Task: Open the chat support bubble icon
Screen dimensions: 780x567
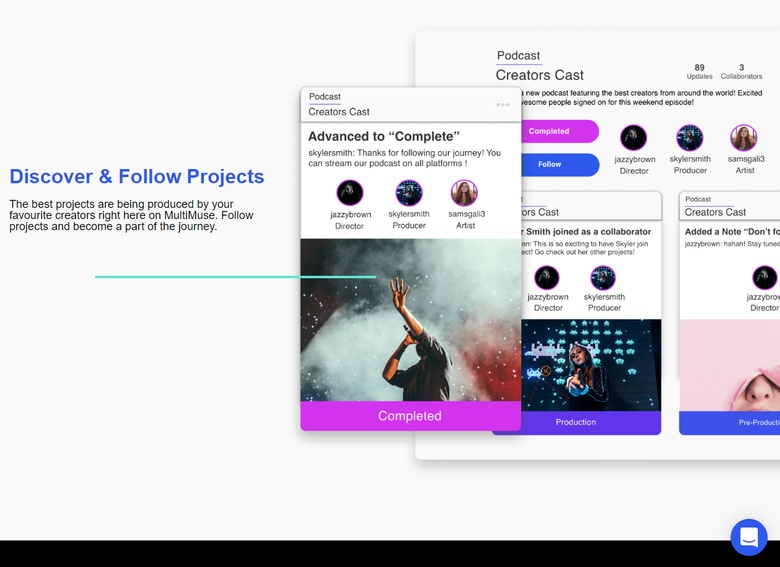Action: click(748, 537)
